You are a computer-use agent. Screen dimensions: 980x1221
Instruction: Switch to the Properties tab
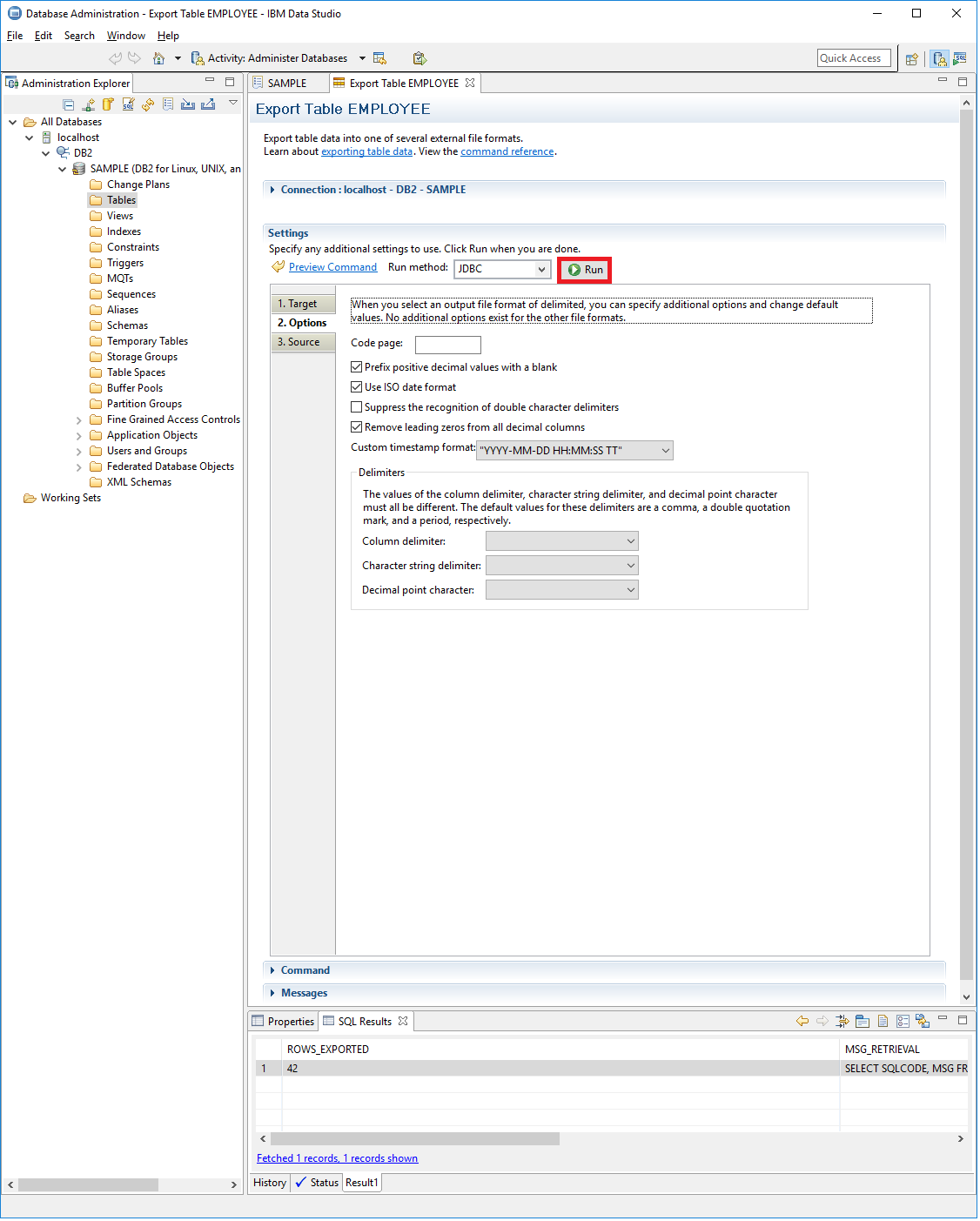pyautogui.click(x=283, y=1022)
